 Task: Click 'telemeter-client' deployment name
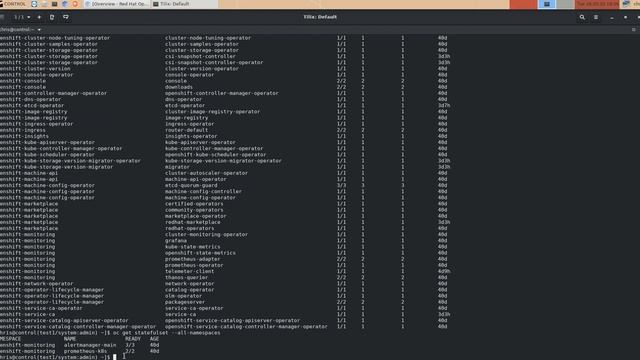189,271
